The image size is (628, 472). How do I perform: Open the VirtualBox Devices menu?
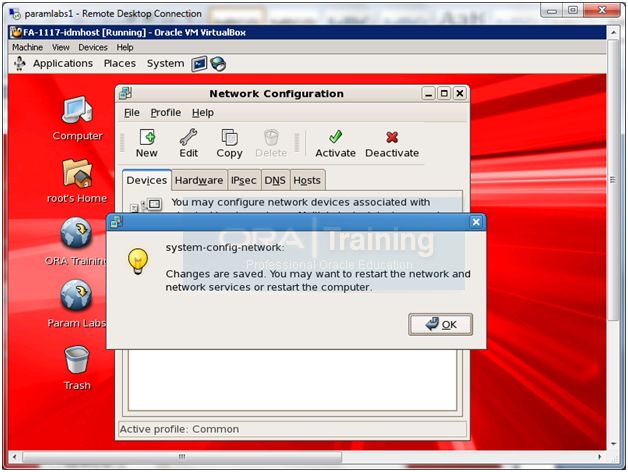[x=93, y=47]
